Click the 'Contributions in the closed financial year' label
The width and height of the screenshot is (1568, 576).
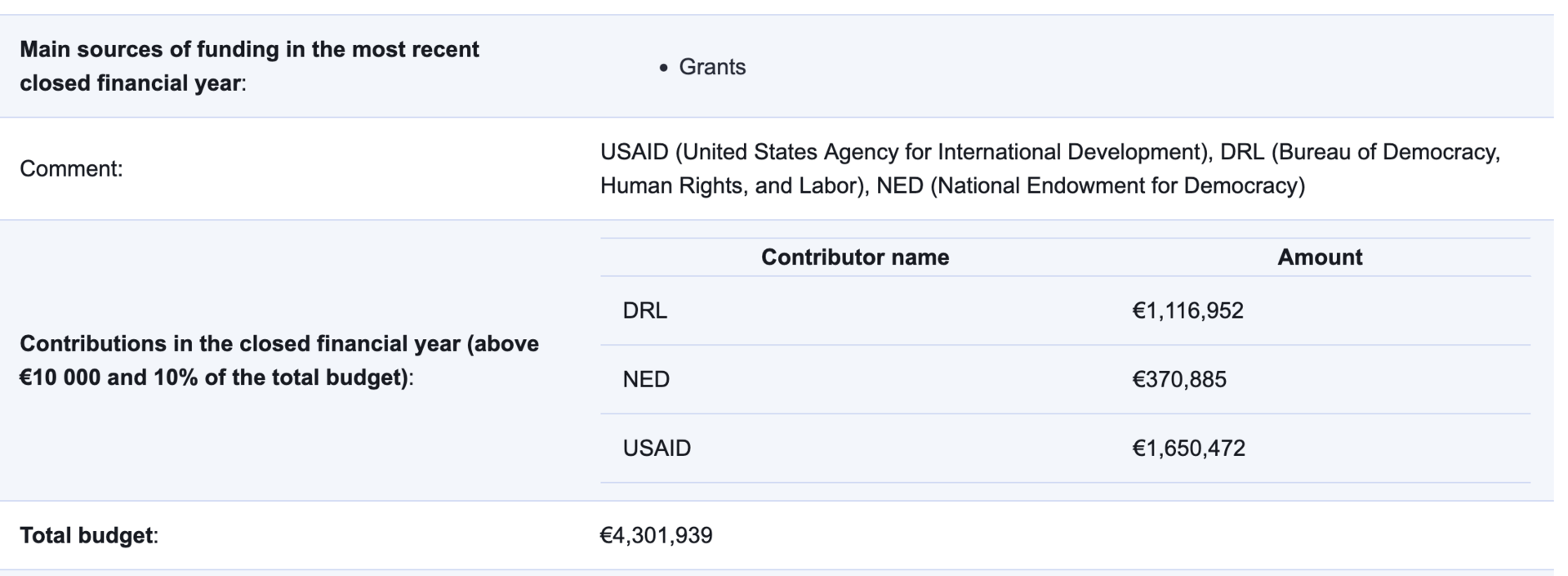click(x=279, y=360)
